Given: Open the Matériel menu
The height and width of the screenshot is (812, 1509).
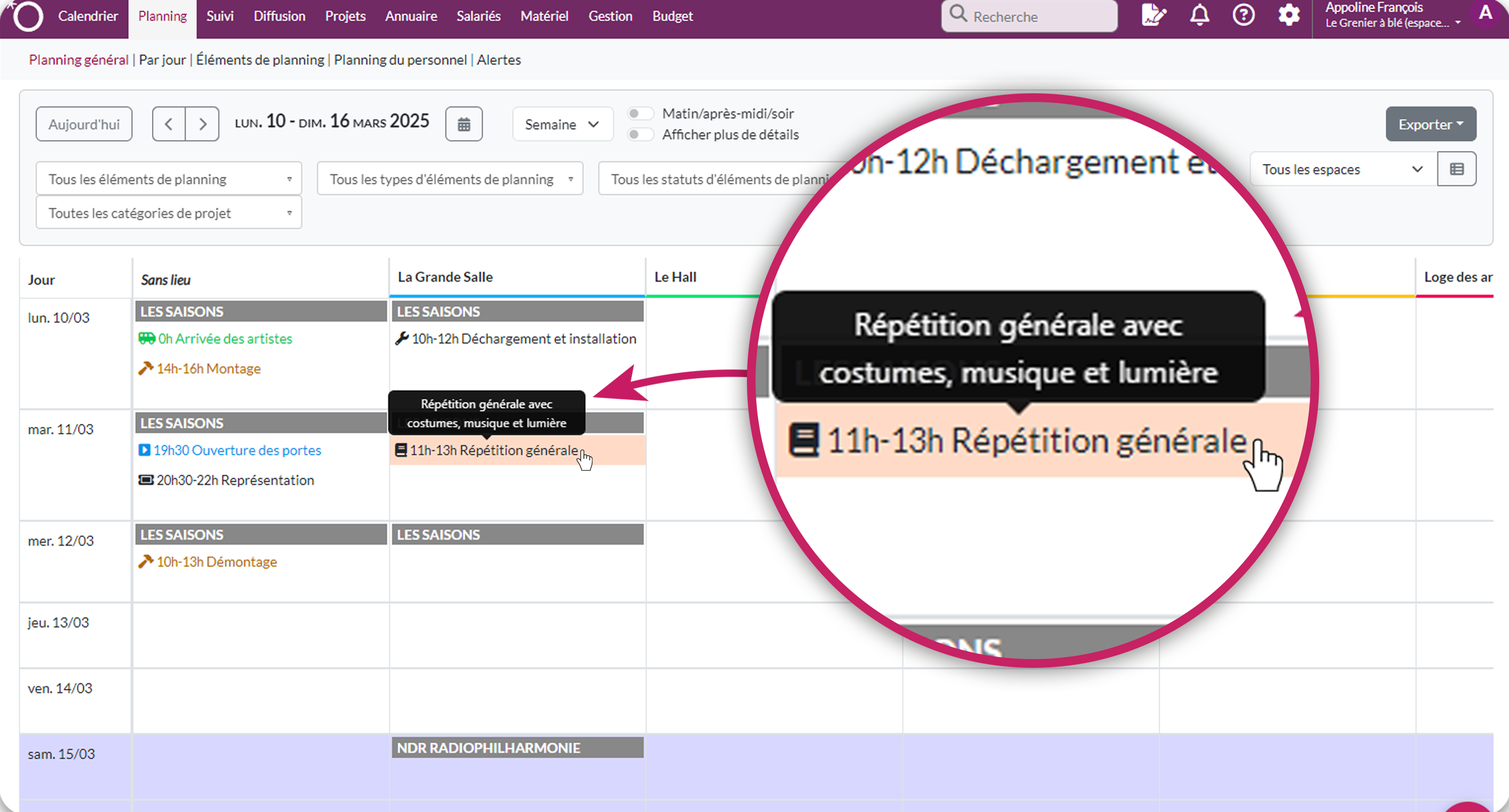Looking at the screenshot, I should tap(544, 16).
